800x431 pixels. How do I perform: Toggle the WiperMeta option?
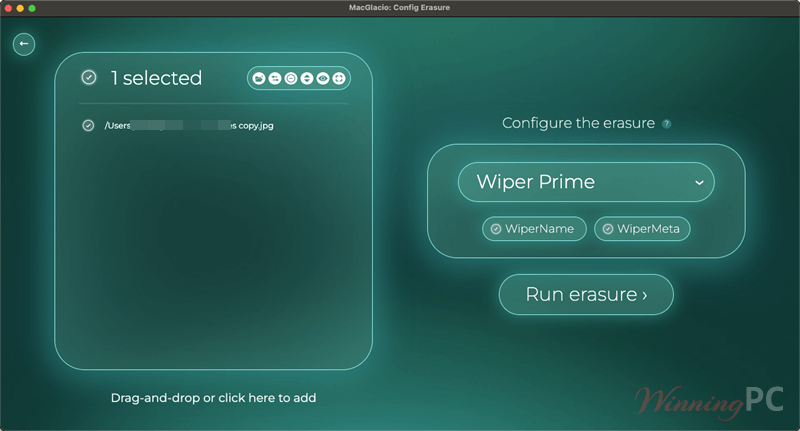[642, 229]
